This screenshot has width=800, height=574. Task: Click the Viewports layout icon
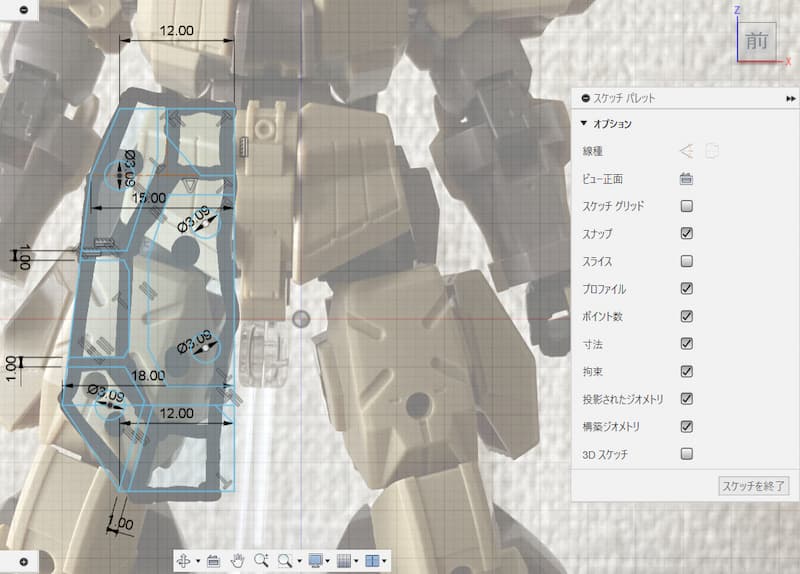pyautogui.click(x=372, y=561)
